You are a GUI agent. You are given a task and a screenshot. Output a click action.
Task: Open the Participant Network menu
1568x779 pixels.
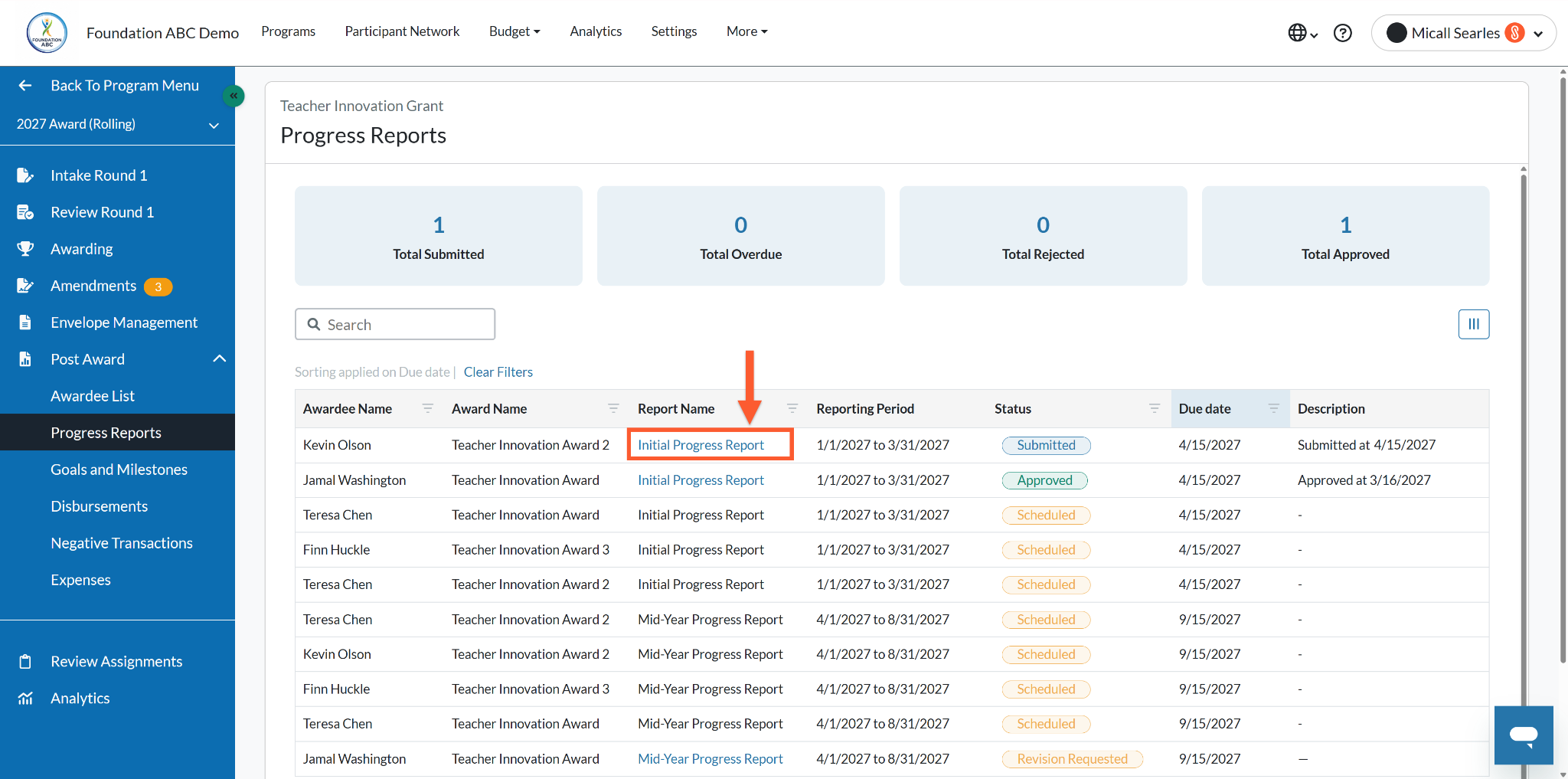pos(402,31)
